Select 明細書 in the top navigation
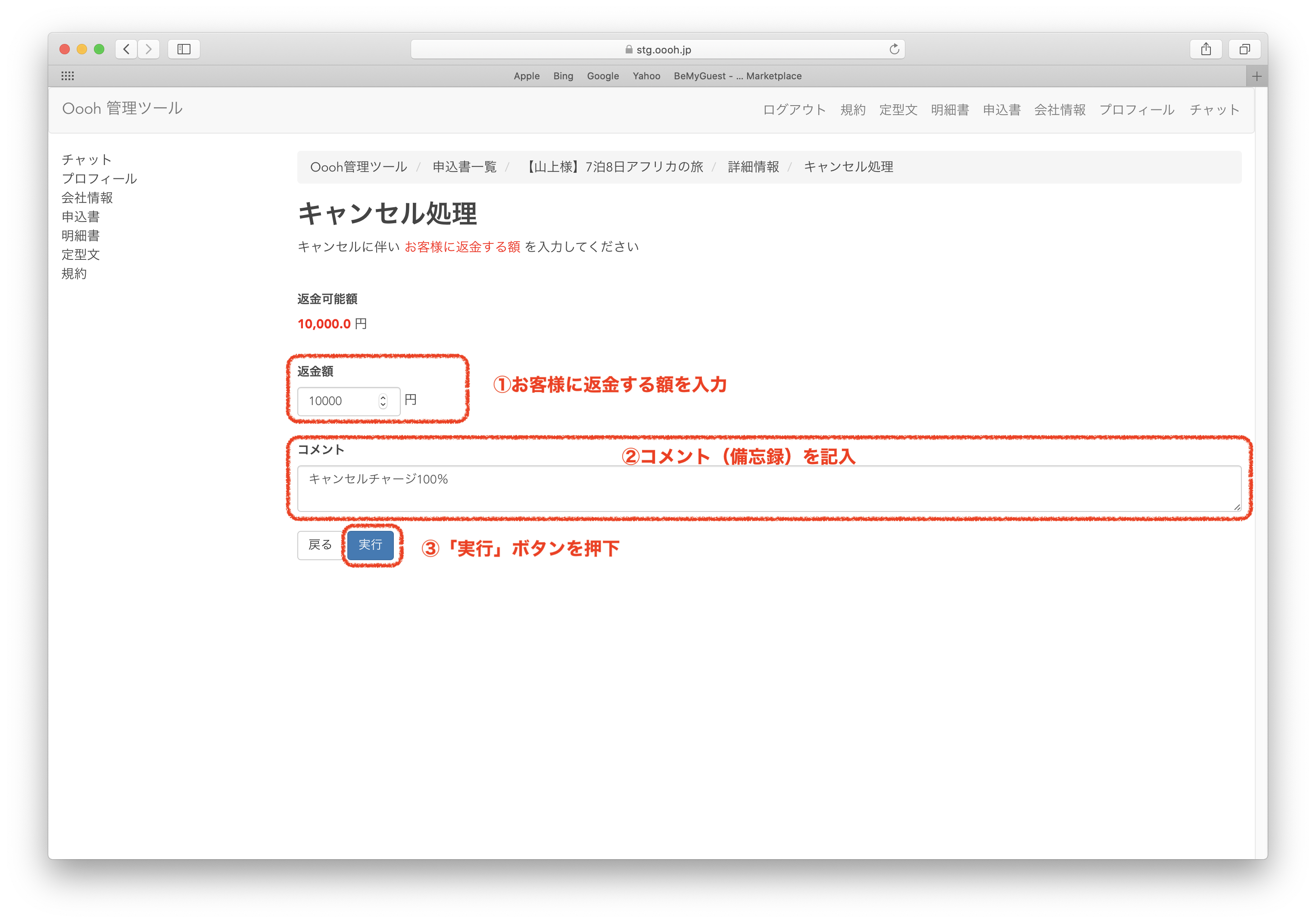 tap(949, 109)
